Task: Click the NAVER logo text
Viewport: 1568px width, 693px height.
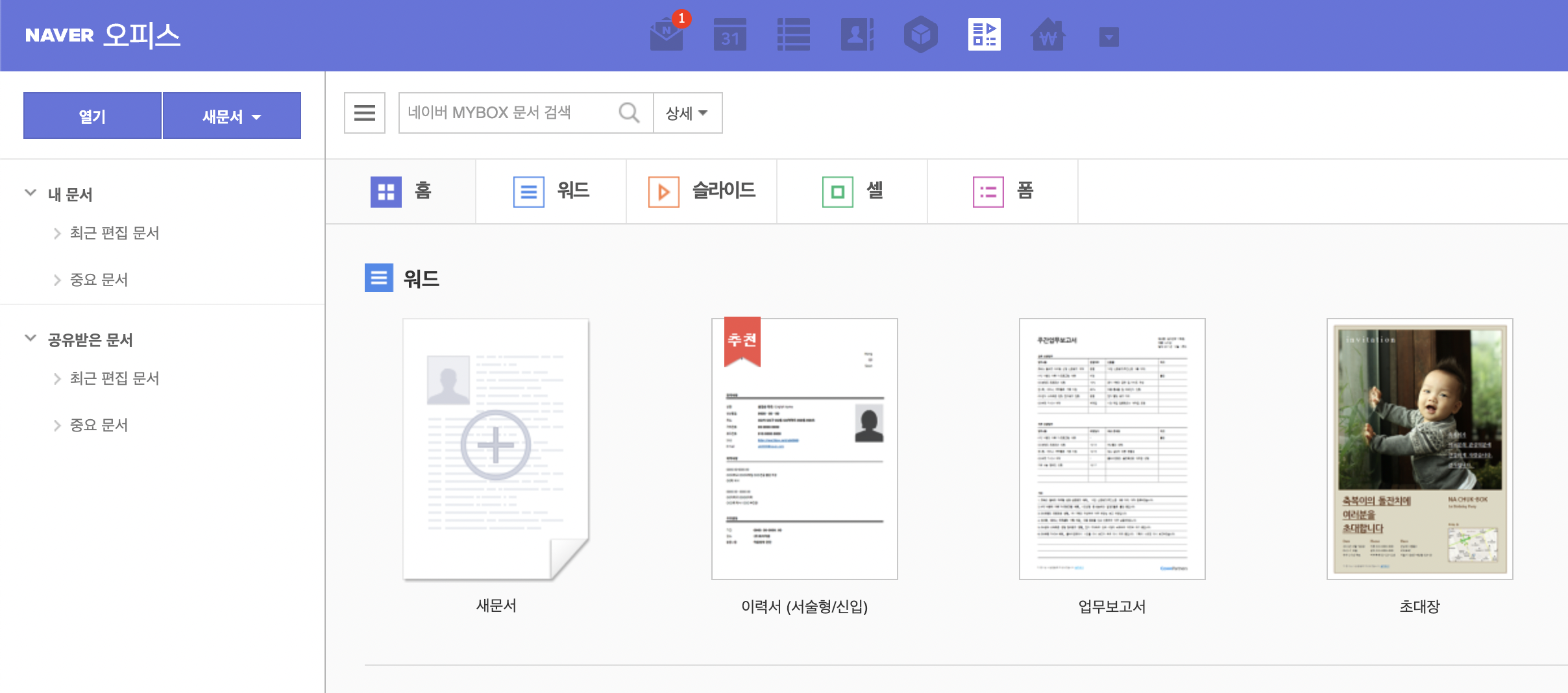Action: (60, 35)
